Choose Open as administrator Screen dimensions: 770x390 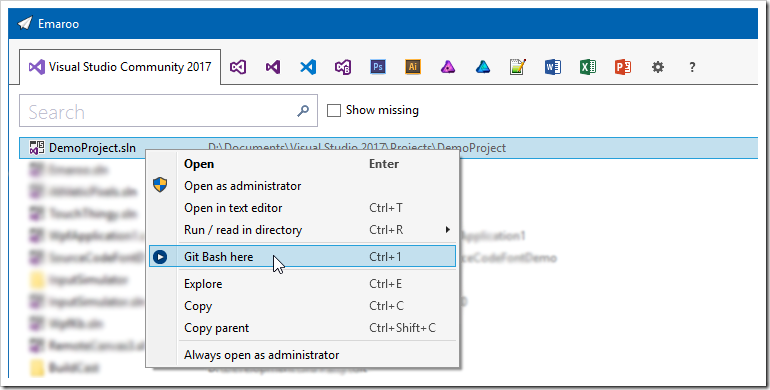tap(302, 186)
